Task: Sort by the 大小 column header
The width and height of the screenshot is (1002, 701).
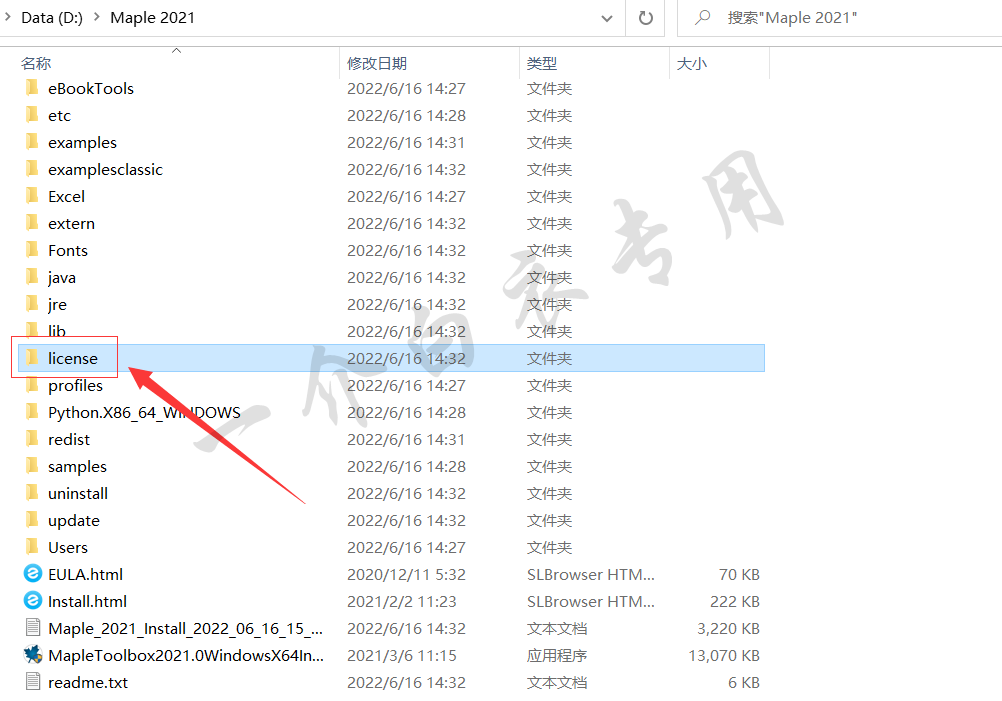Action: tap(692, 63)
